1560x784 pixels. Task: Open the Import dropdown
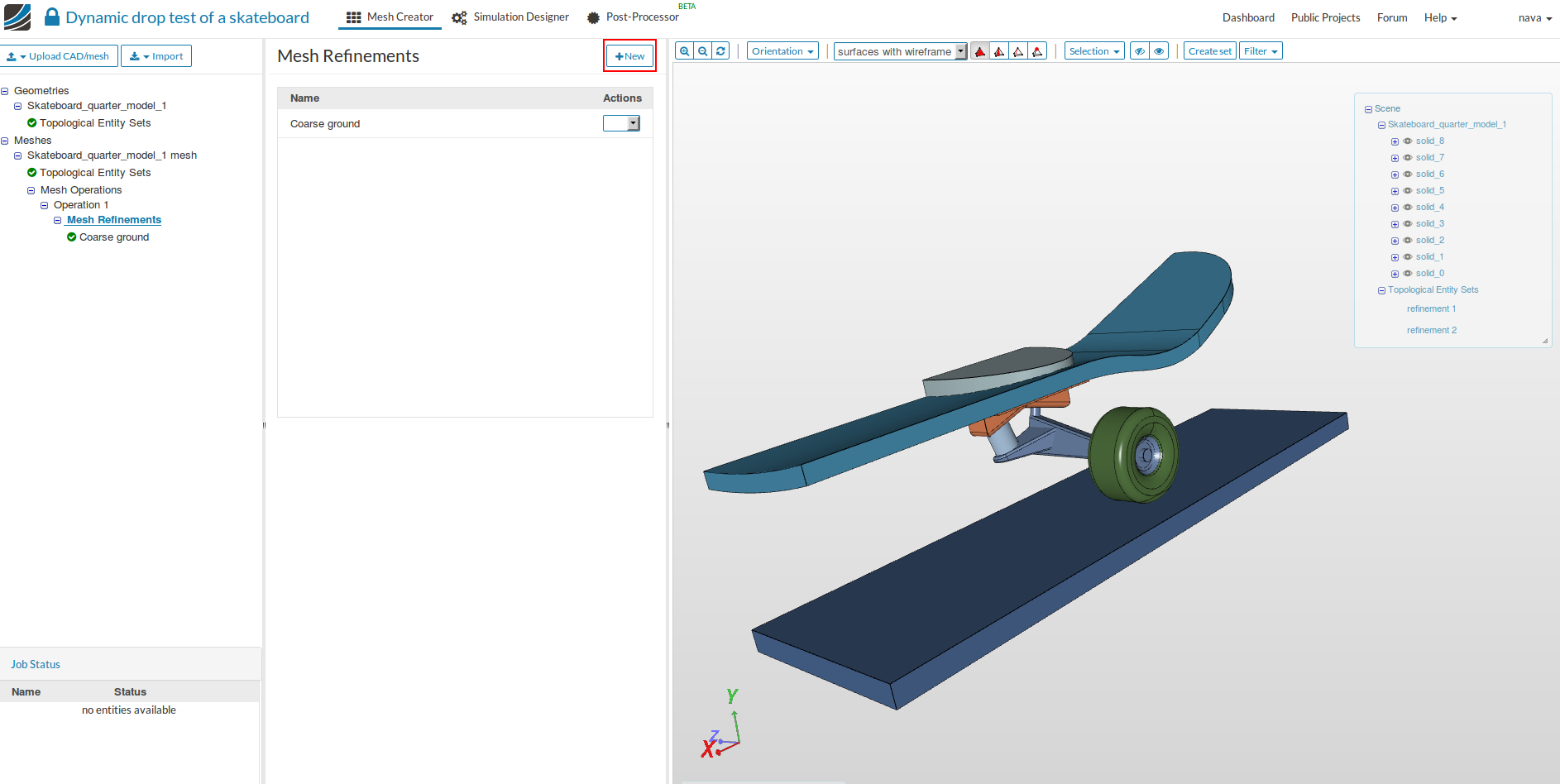pyautogui.click(x=156, y=56)
